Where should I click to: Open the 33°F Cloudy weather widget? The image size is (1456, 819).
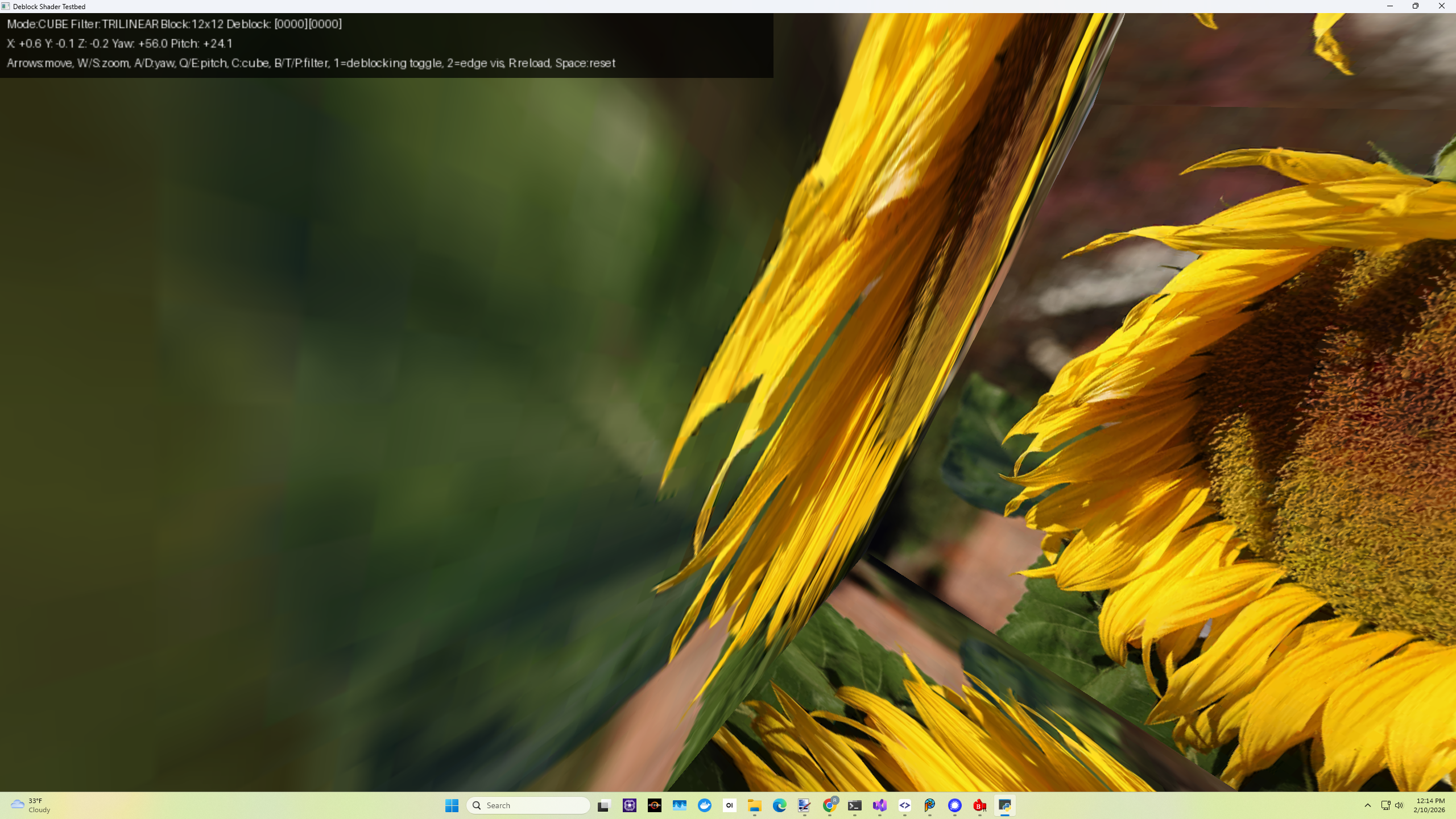point(31,805)
